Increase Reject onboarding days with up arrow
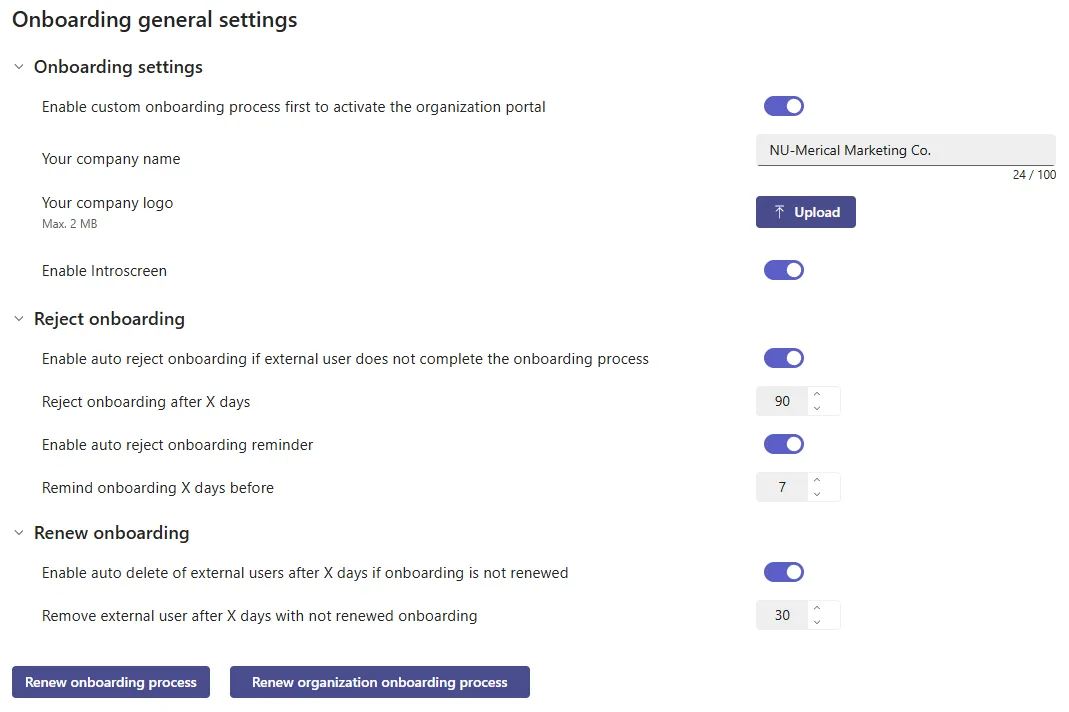This screenshot has width=1069, height=712. (x=817, y=394)
